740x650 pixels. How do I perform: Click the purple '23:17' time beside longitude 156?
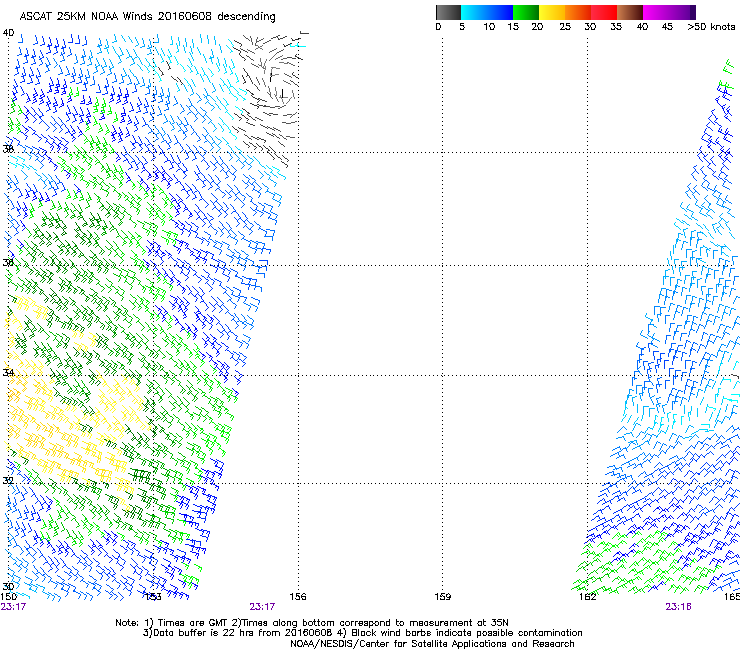(262, 607)
